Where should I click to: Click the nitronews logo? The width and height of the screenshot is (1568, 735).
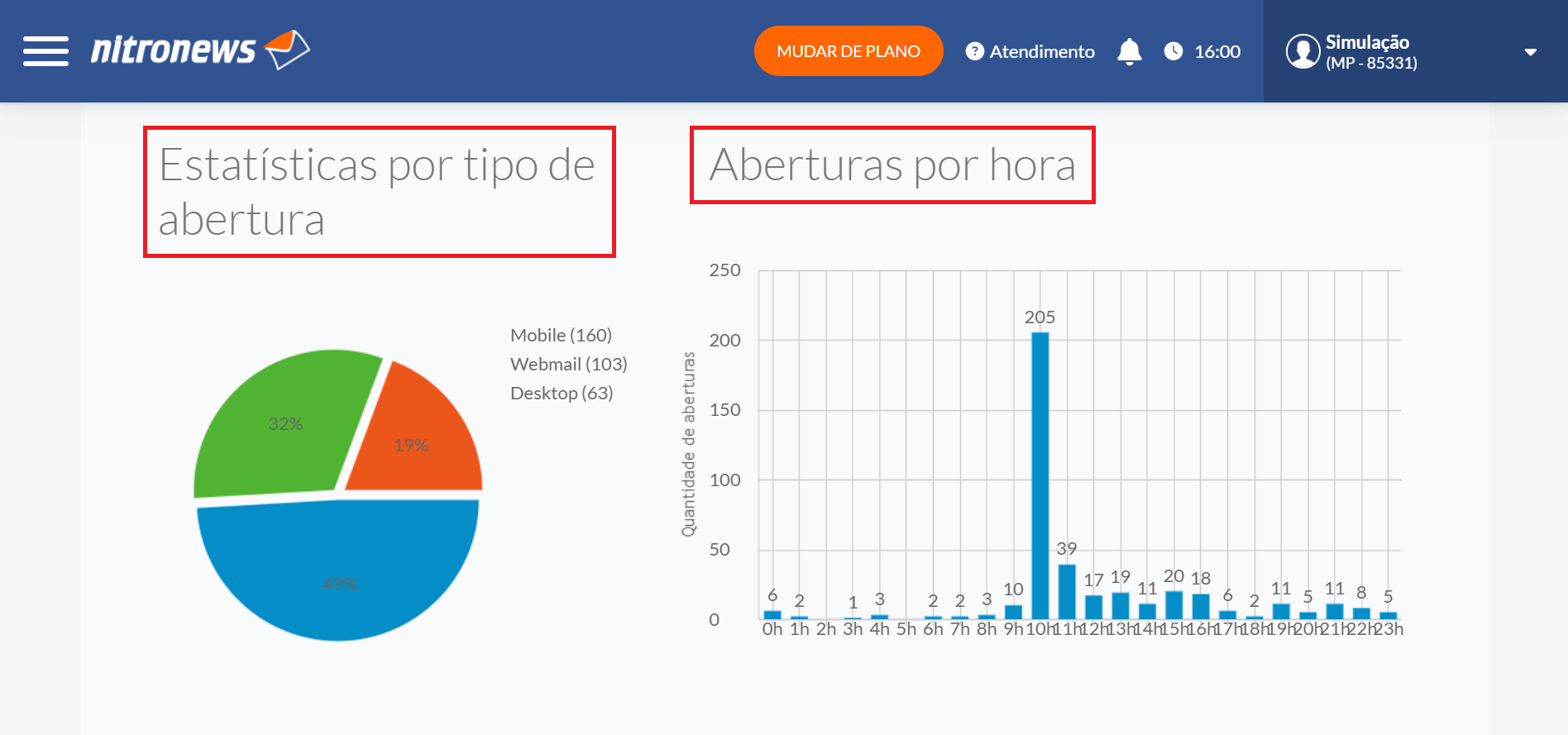point(200,50)
